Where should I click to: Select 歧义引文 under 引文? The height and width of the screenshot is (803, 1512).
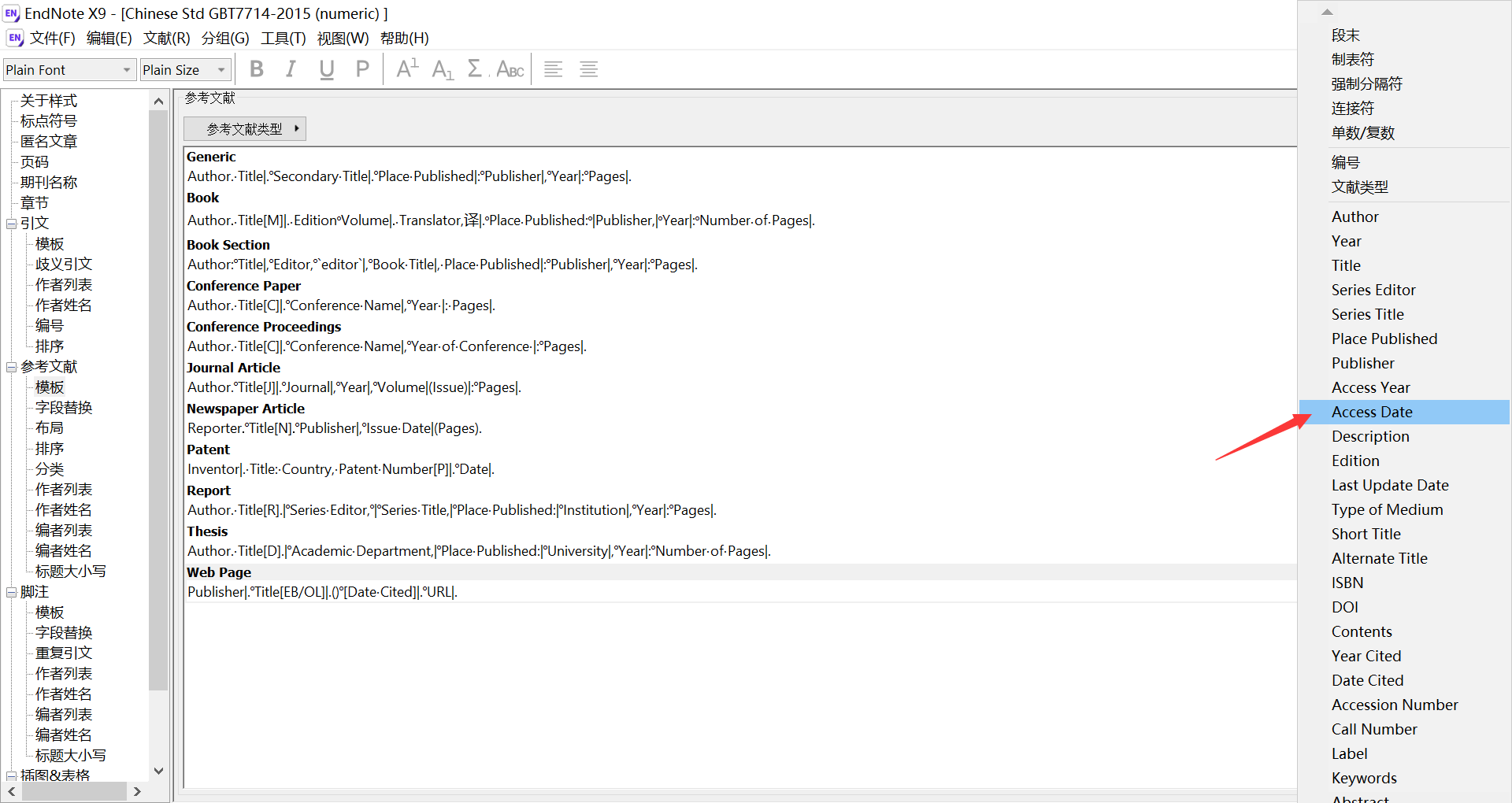click(x=64, y=265)
